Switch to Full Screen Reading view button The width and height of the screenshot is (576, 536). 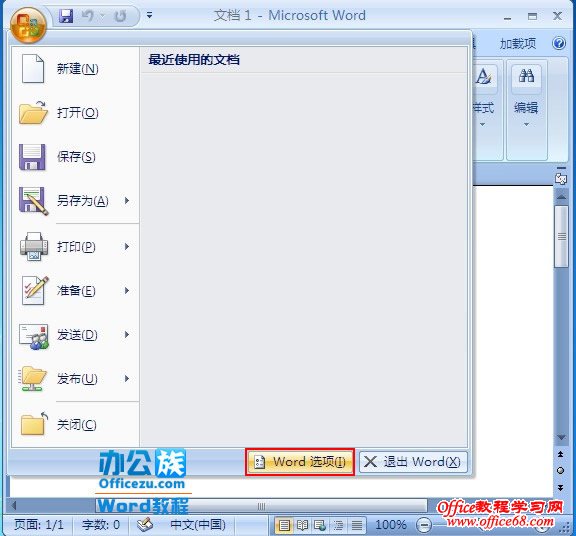coord(302,525)
